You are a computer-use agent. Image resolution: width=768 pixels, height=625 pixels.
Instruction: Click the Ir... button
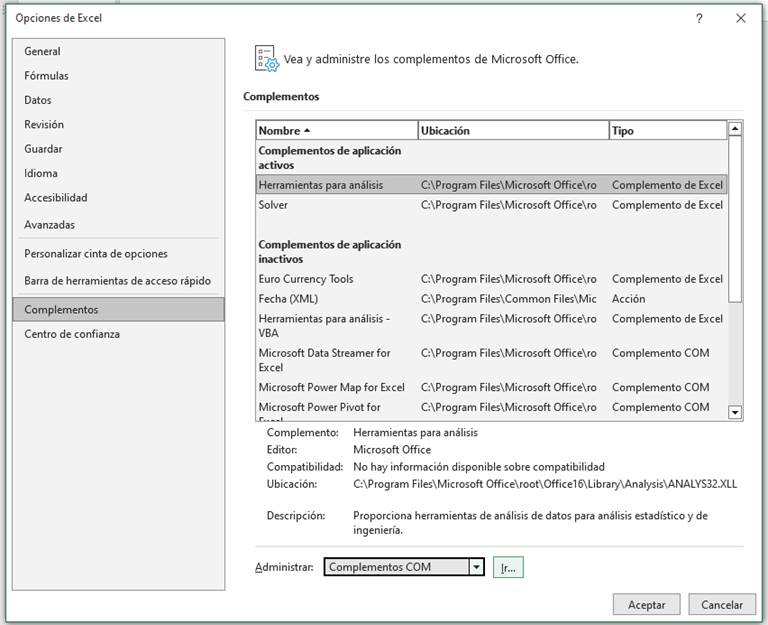tap(508, 568)
